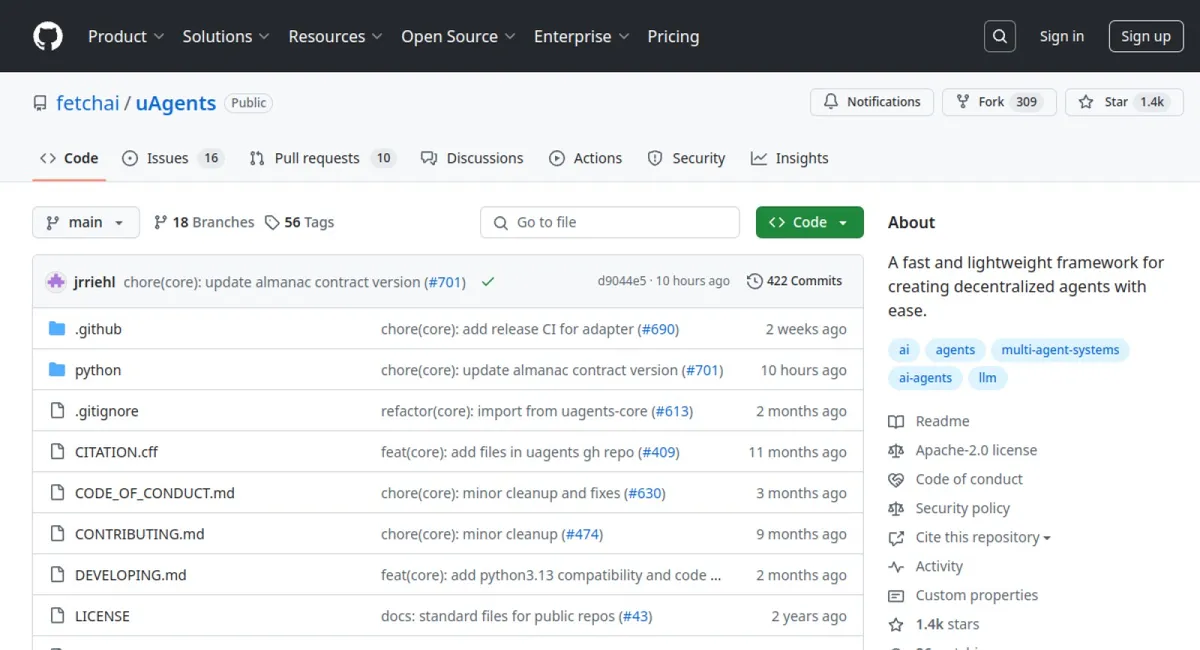
Task: Click the jrriehl avatar image
Action: tap(56, 282)
